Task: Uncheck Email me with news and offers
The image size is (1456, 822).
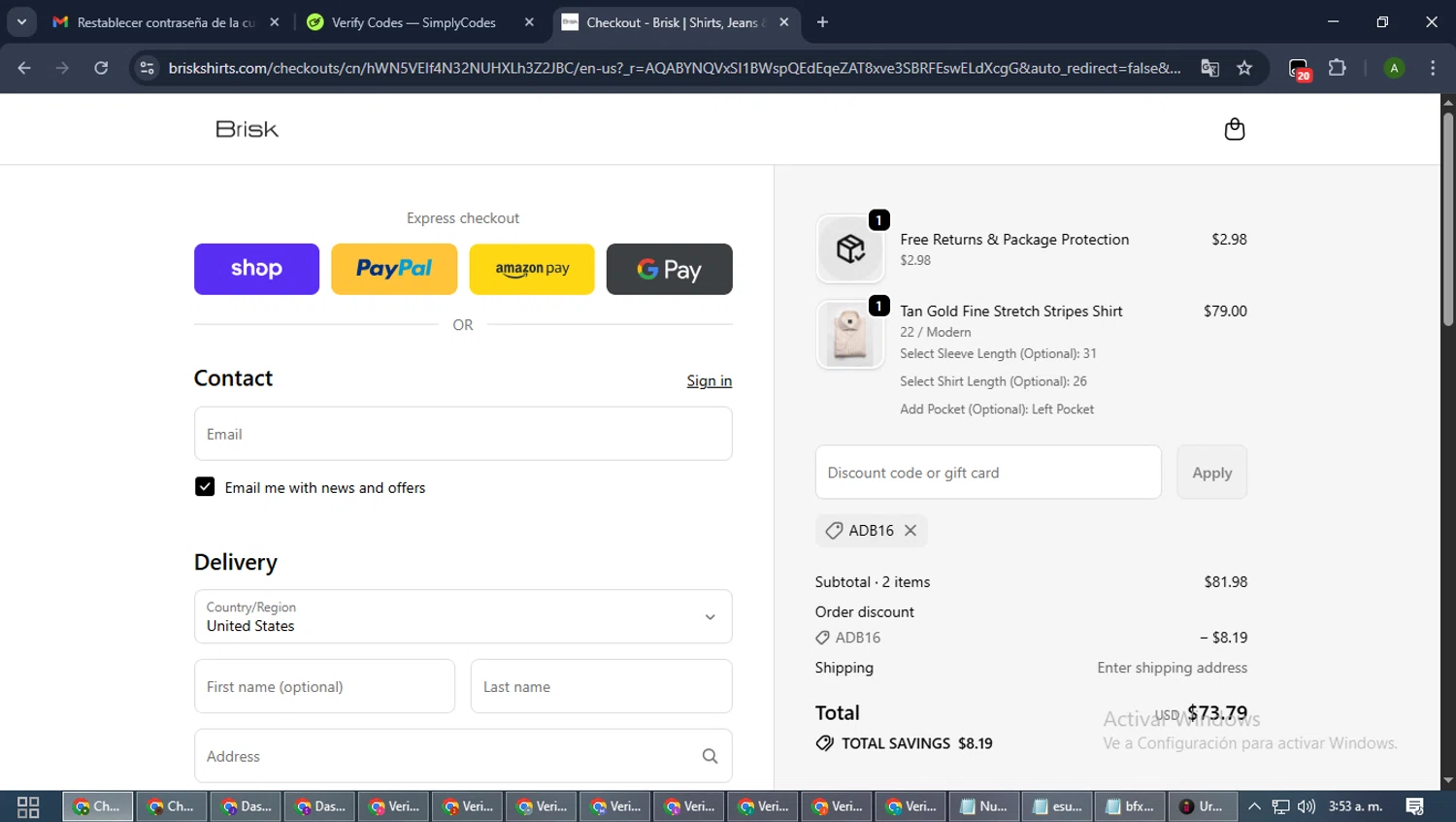Action: (205, 487)
